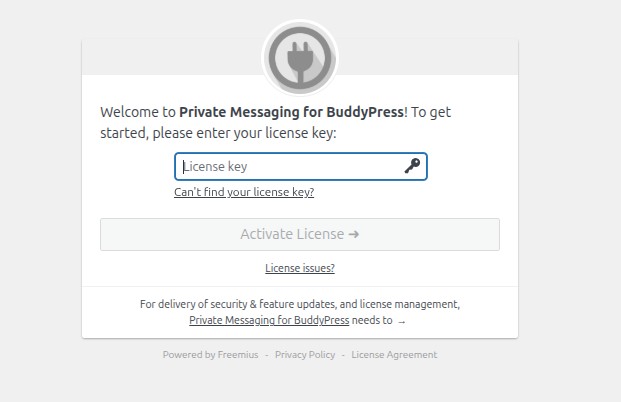Click the arrow on Activate License button
Image resolution: width=621 pixels, height=402 pixels.
point(353,234)
